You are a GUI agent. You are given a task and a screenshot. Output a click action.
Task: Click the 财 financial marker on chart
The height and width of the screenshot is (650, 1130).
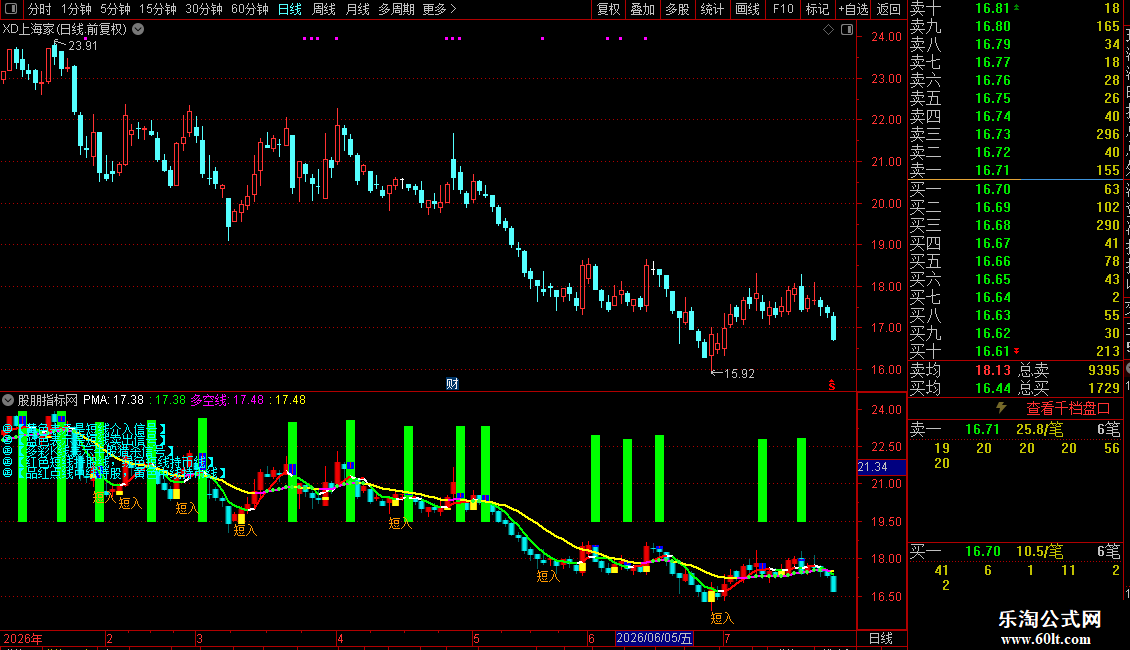click(x=452, y=383)
